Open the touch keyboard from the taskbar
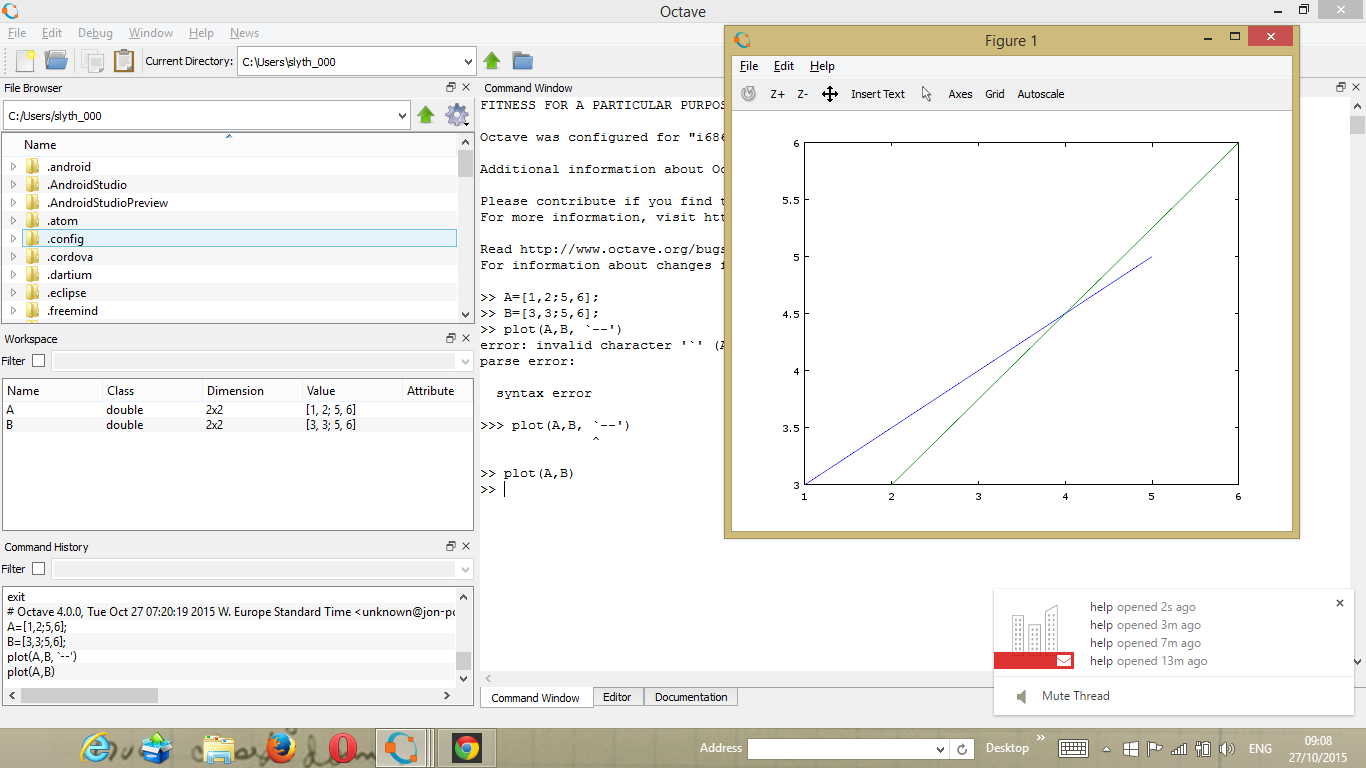Screen dimensions: 1366x768 click(1074, 748)
